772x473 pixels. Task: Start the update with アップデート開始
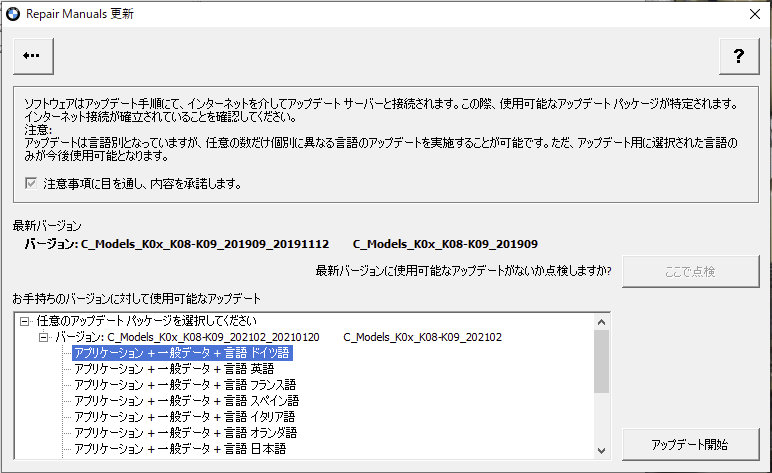tap(690, 444)
